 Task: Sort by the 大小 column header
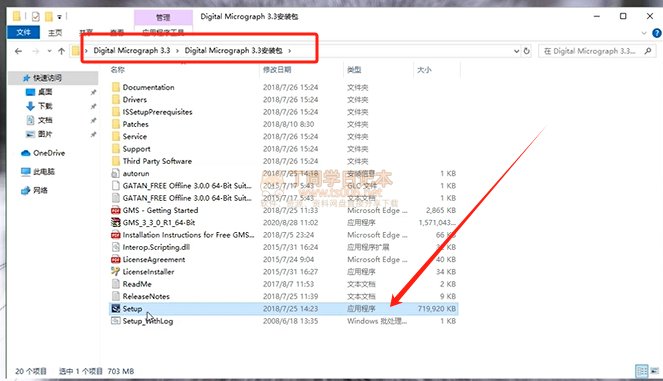point(424,70)
